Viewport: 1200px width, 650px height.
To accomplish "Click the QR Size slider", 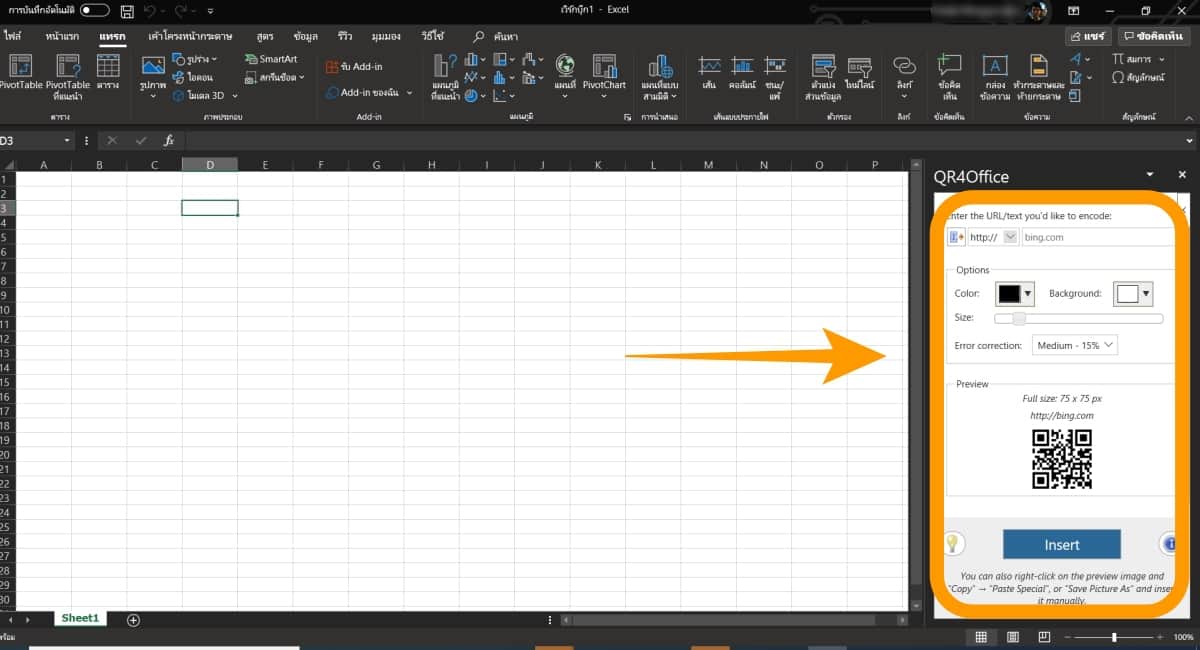I will pos(1078,318).
